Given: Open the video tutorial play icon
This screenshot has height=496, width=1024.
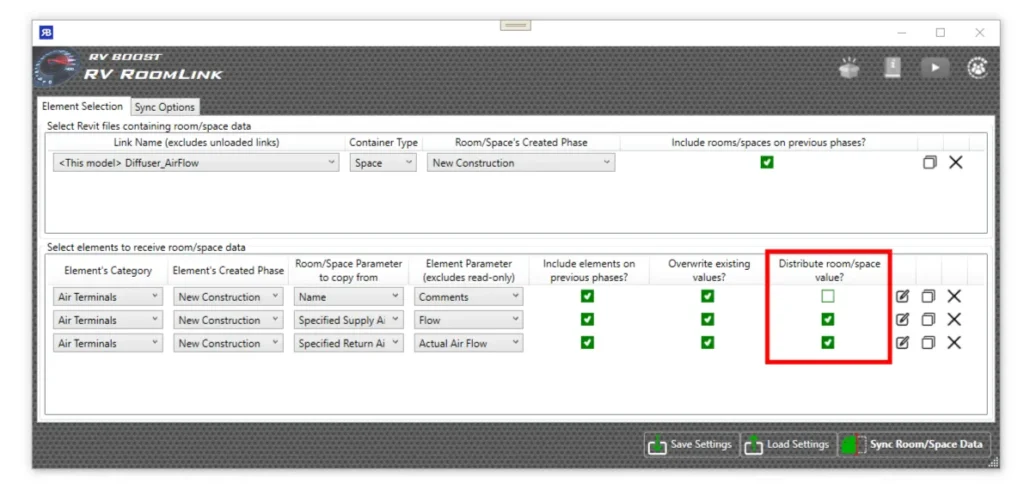Looking at the screenshot, I should pyautogui.click(x=935, y=68).
